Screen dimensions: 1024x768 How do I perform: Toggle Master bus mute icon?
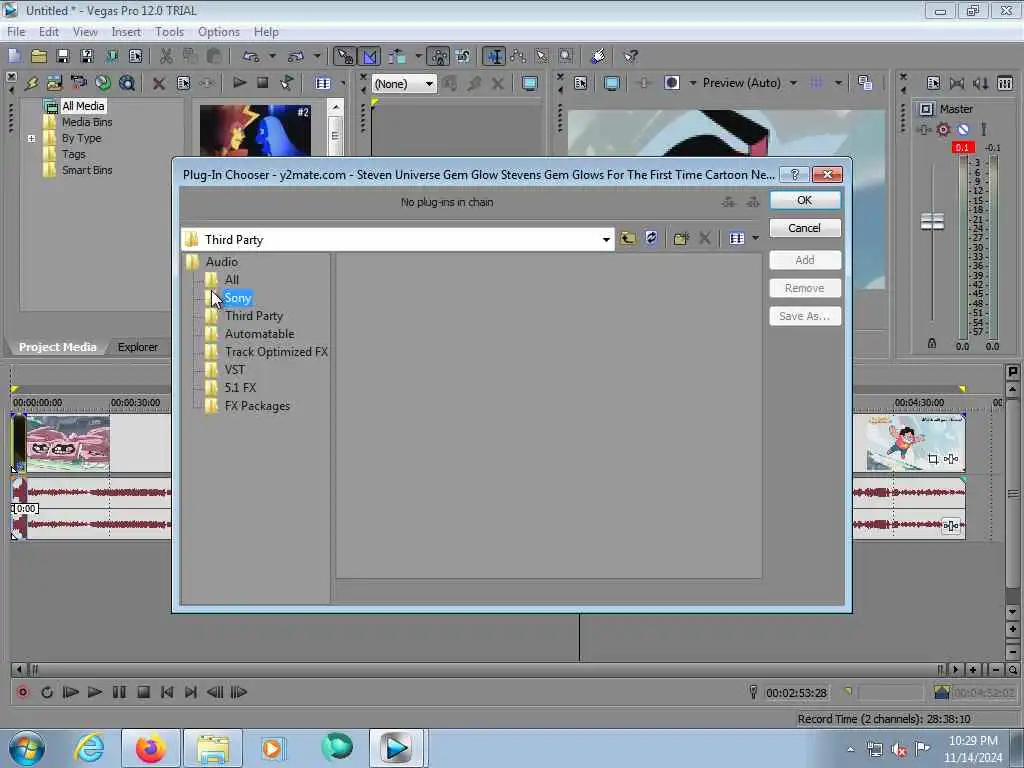click(963, 129)
